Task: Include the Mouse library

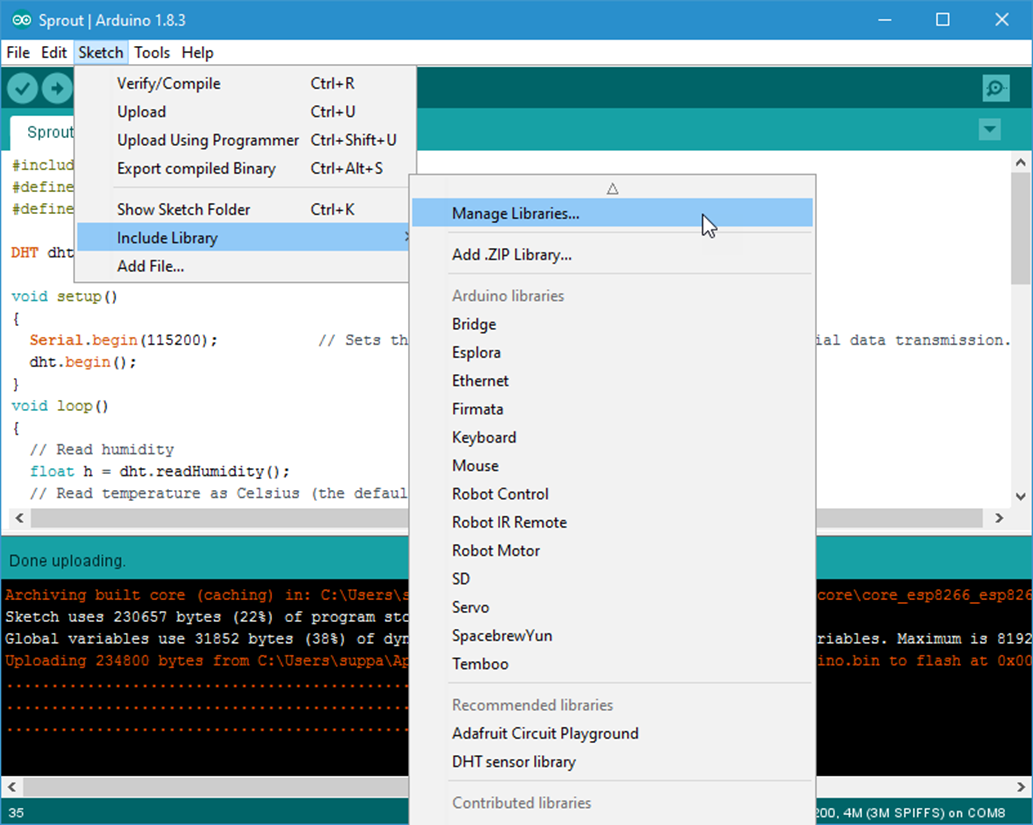Action: 612,466
